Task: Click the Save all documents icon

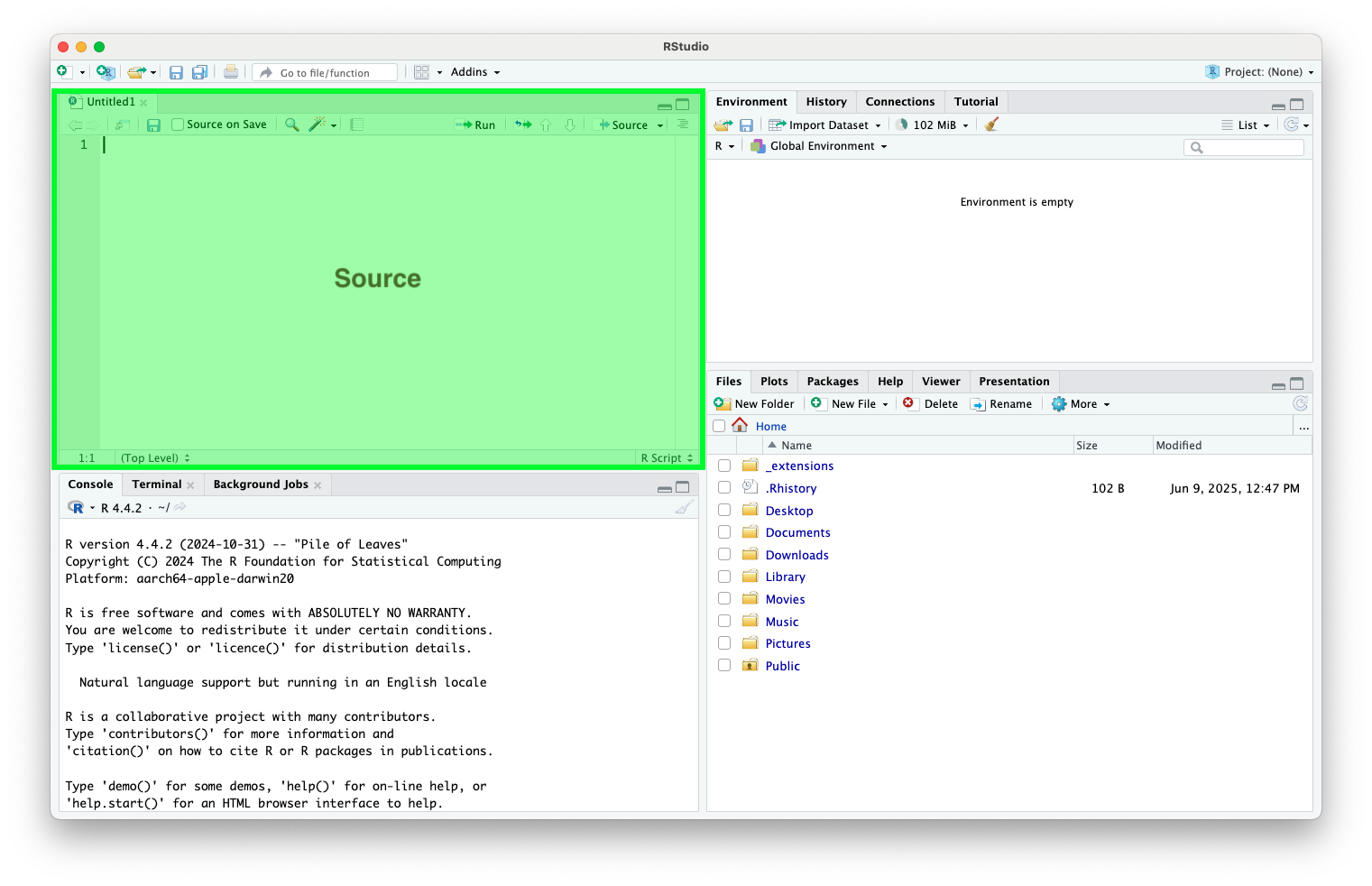Action: (199, 72)
